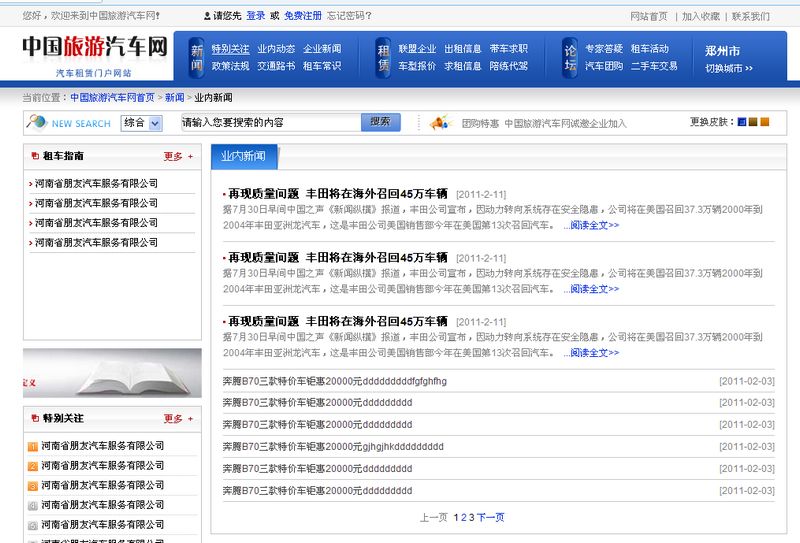Click the 新闻 section badge in navigation
Image resolution: width=800 pixels, height=543 pixels.
tap(197, 58)
